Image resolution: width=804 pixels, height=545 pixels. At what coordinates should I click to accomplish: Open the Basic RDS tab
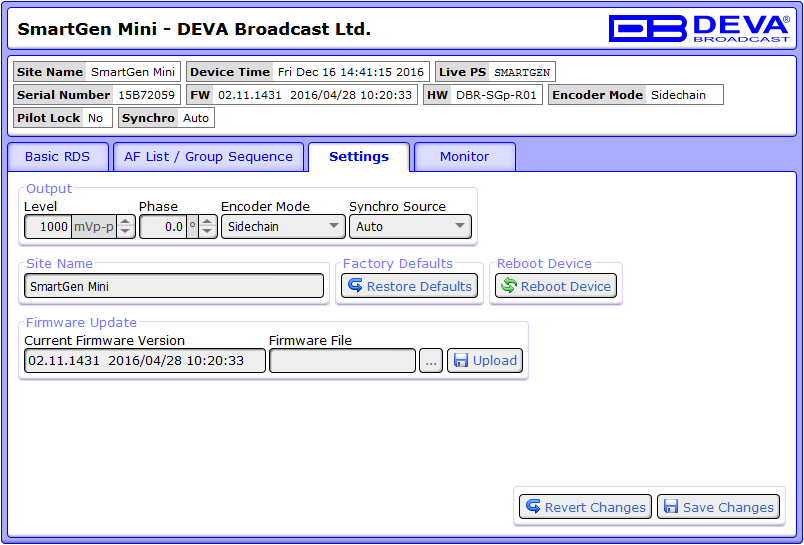pyautogui.click(x=57, y=157)
